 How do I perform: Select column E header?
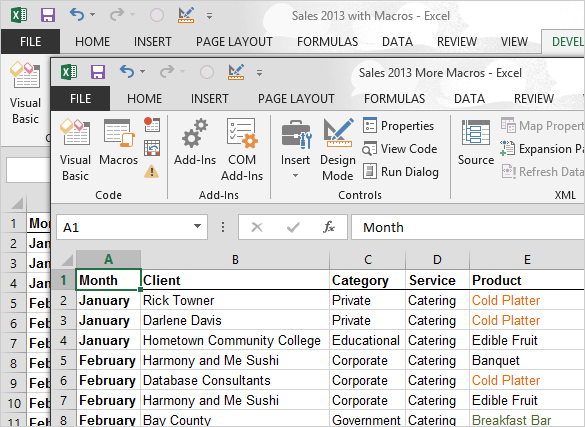[x=527, y=260]
